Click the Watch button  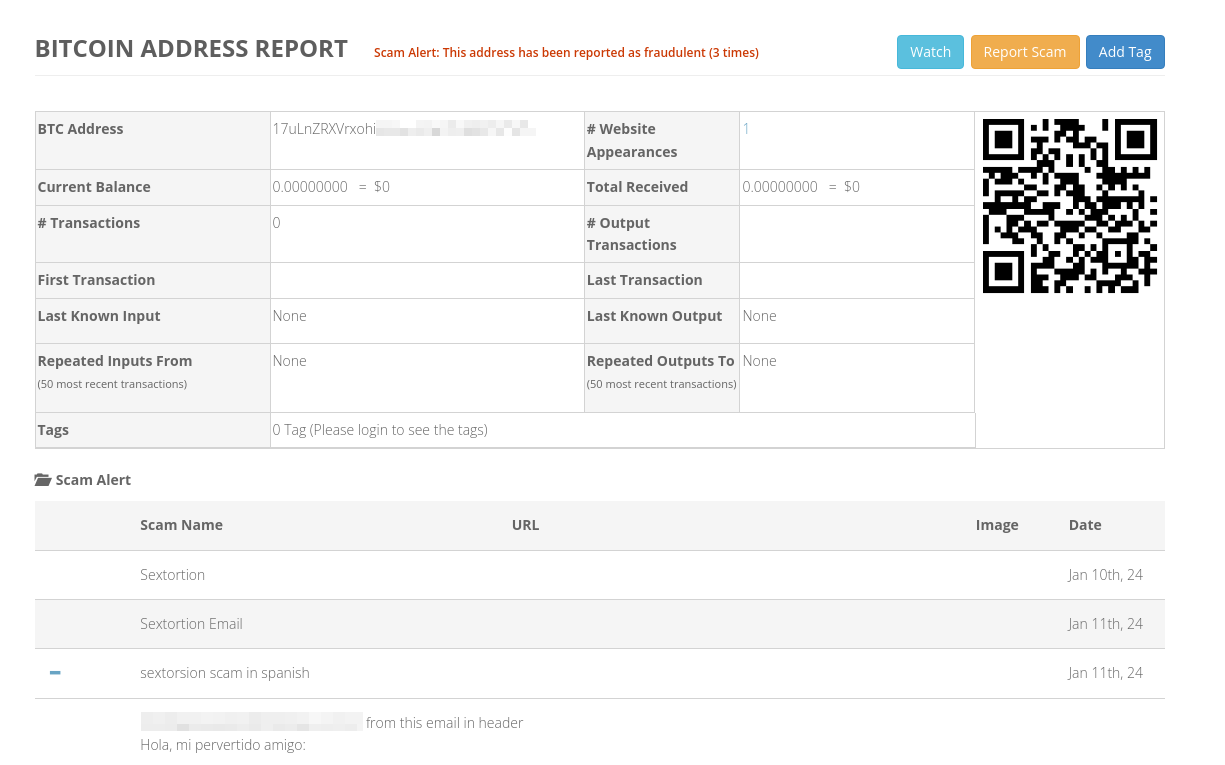[x=929, y=52]
